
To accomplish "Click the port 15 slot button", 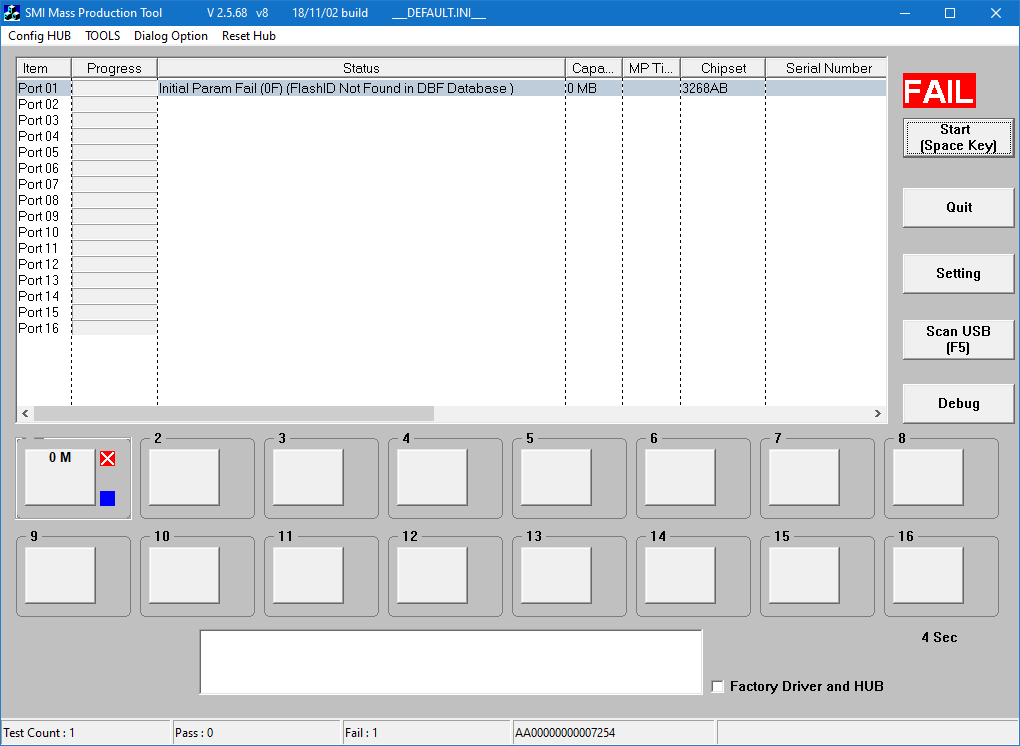I will pos(804,575).
